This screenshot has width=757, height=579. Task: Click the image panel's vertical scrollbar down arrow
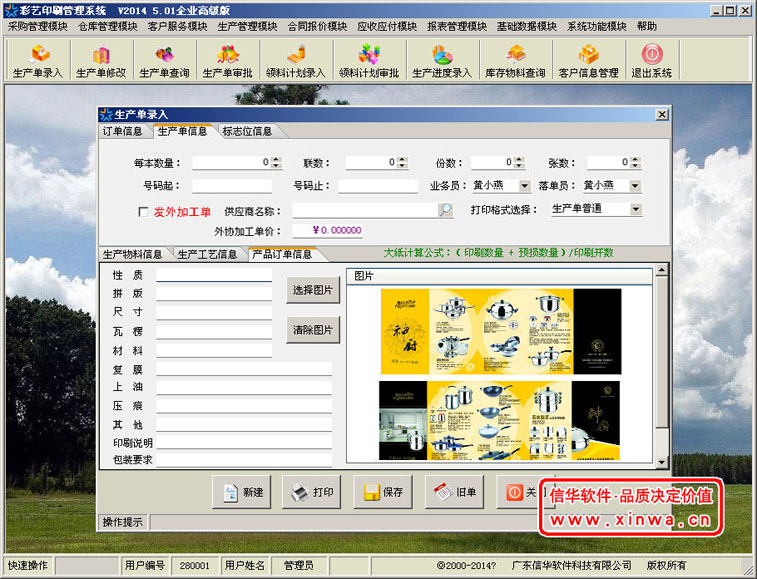661,463
